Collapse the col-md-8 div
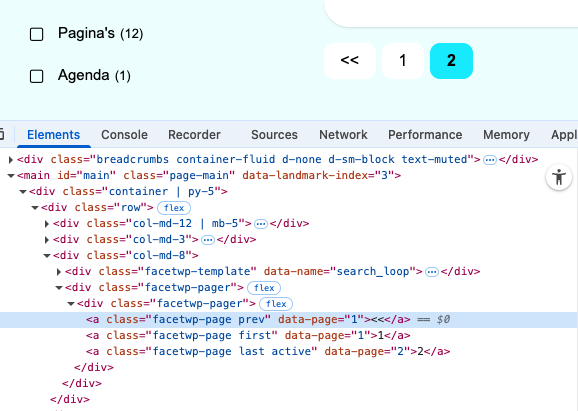 click(47, 256)
